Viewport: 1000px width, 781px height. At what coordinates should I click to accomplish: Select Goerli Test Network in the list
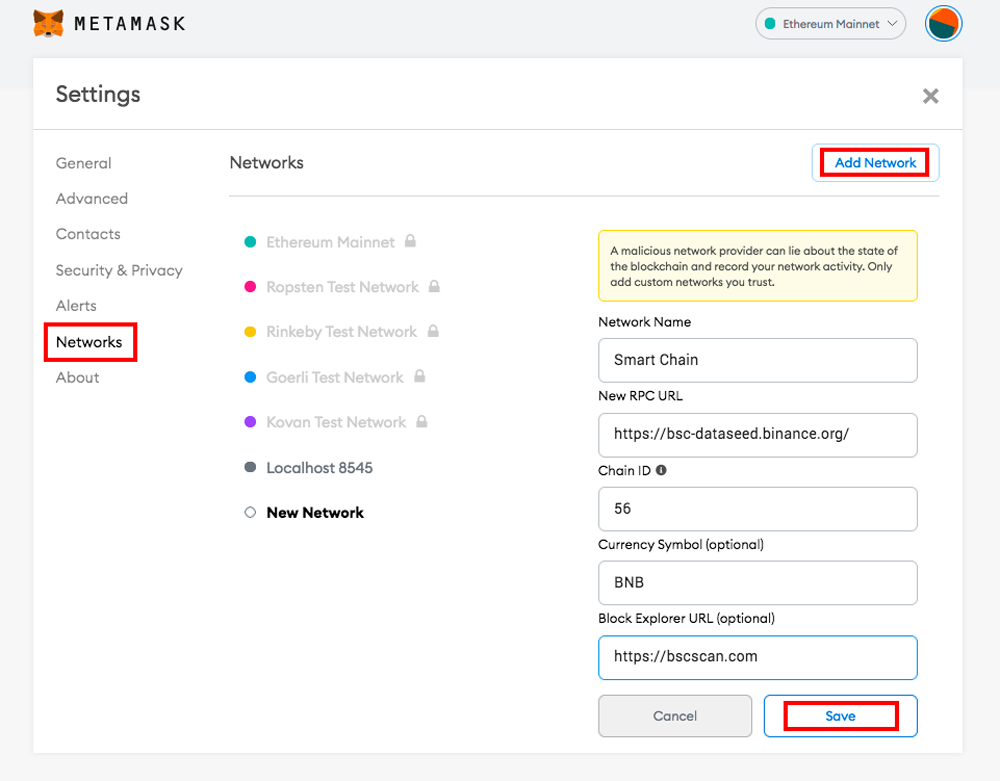[x=335, y=377]
